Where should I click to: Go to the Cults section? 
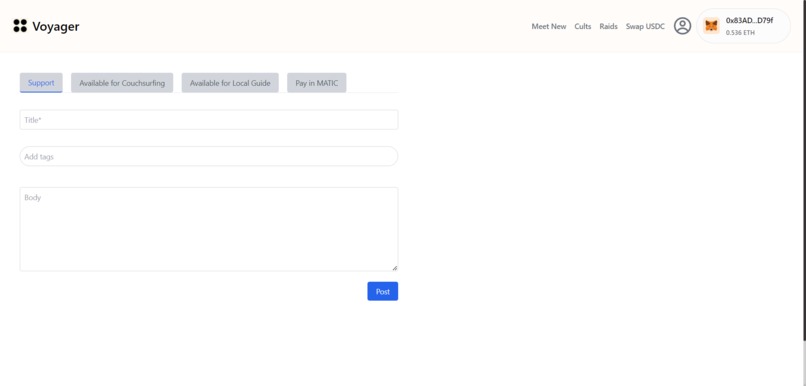coord(582,26)
